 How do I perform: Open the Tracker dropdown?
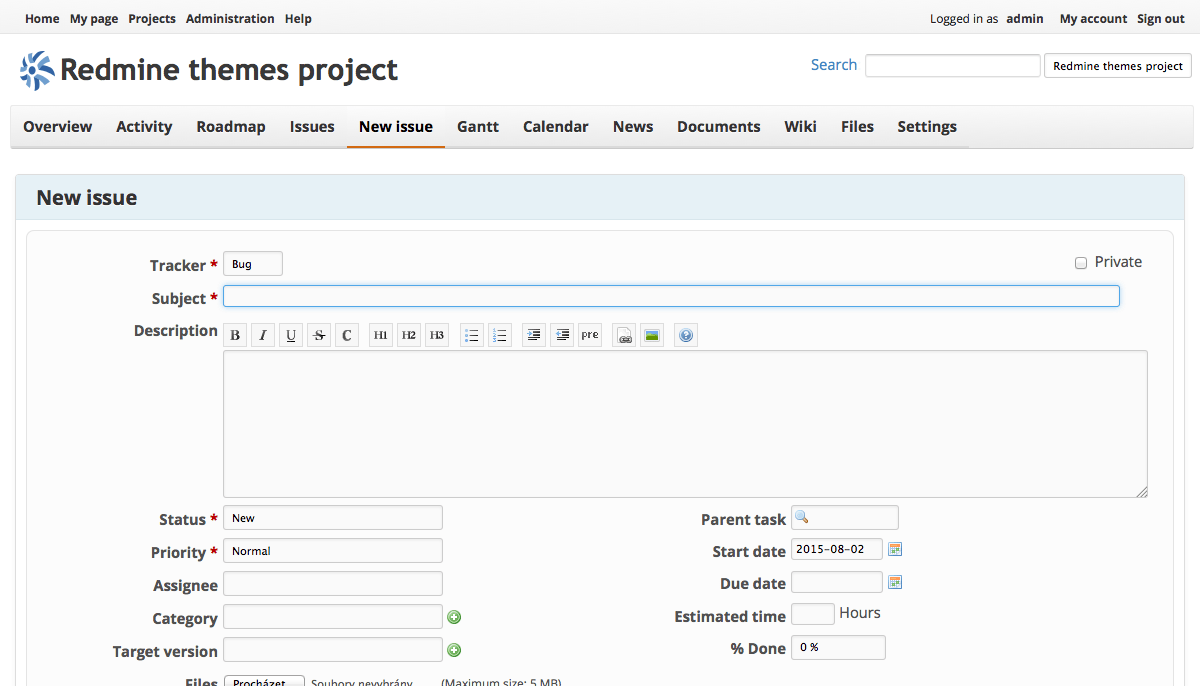coord(253,264)
